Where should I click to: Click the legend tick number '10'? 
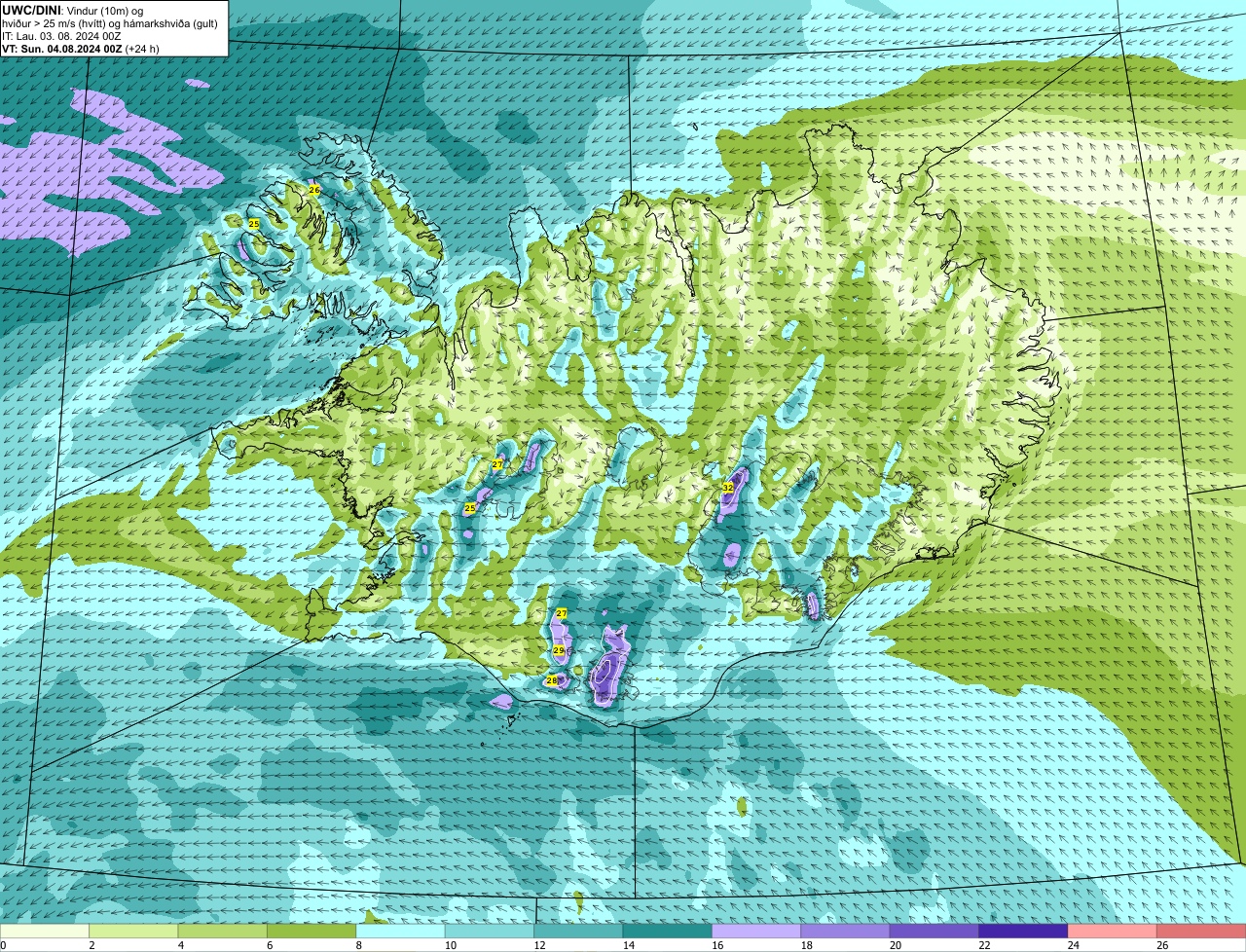tap(449, 945)
